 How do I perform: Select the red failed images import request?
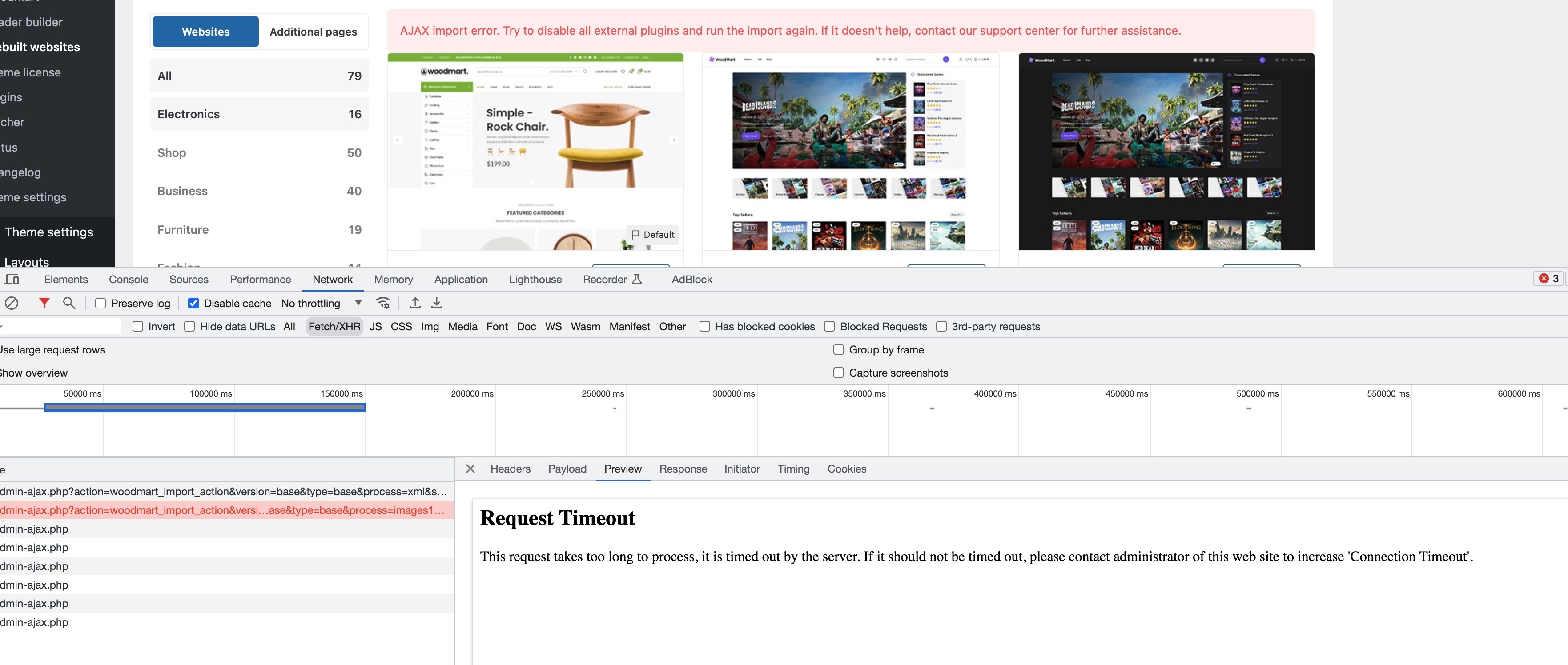pos(223,510)
